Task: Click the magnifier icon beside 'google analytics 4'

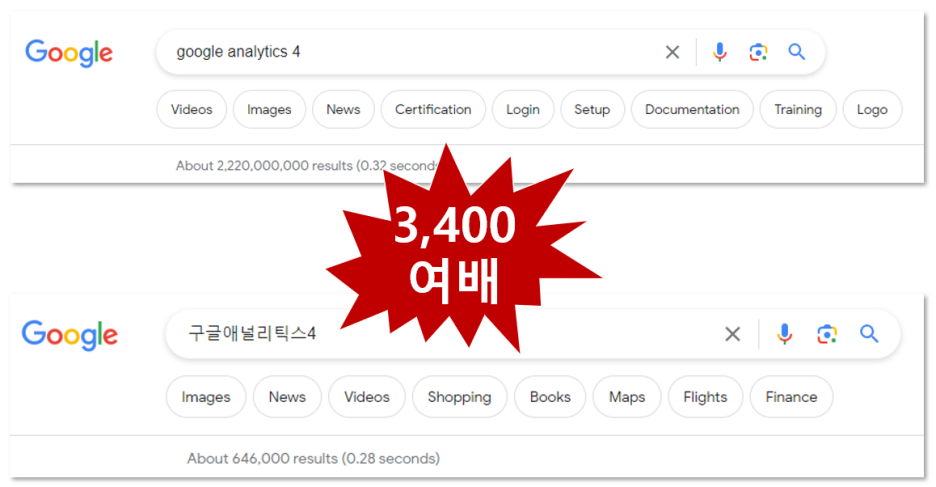Action: point(797,52)
